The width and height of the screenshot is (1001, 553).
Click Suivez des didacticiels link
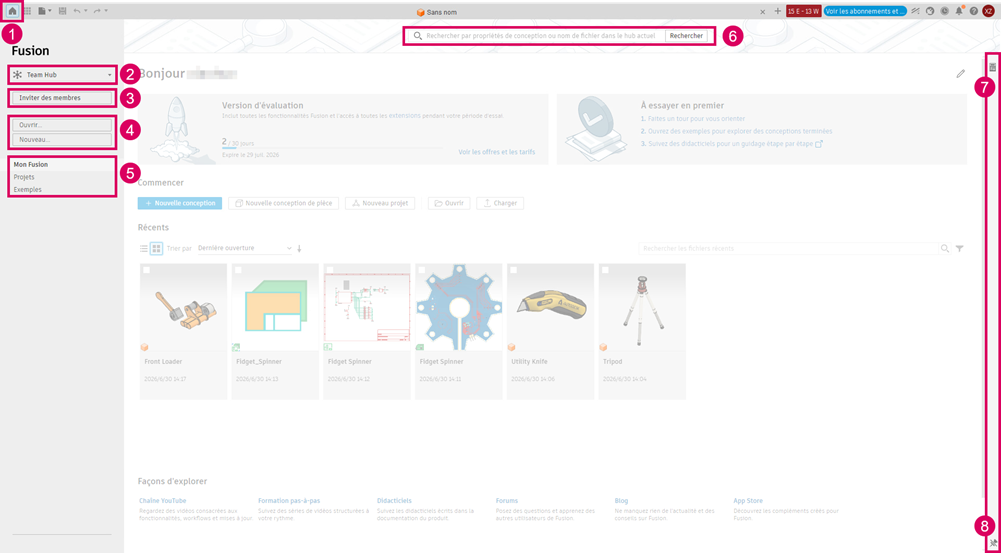coord(735,144)
